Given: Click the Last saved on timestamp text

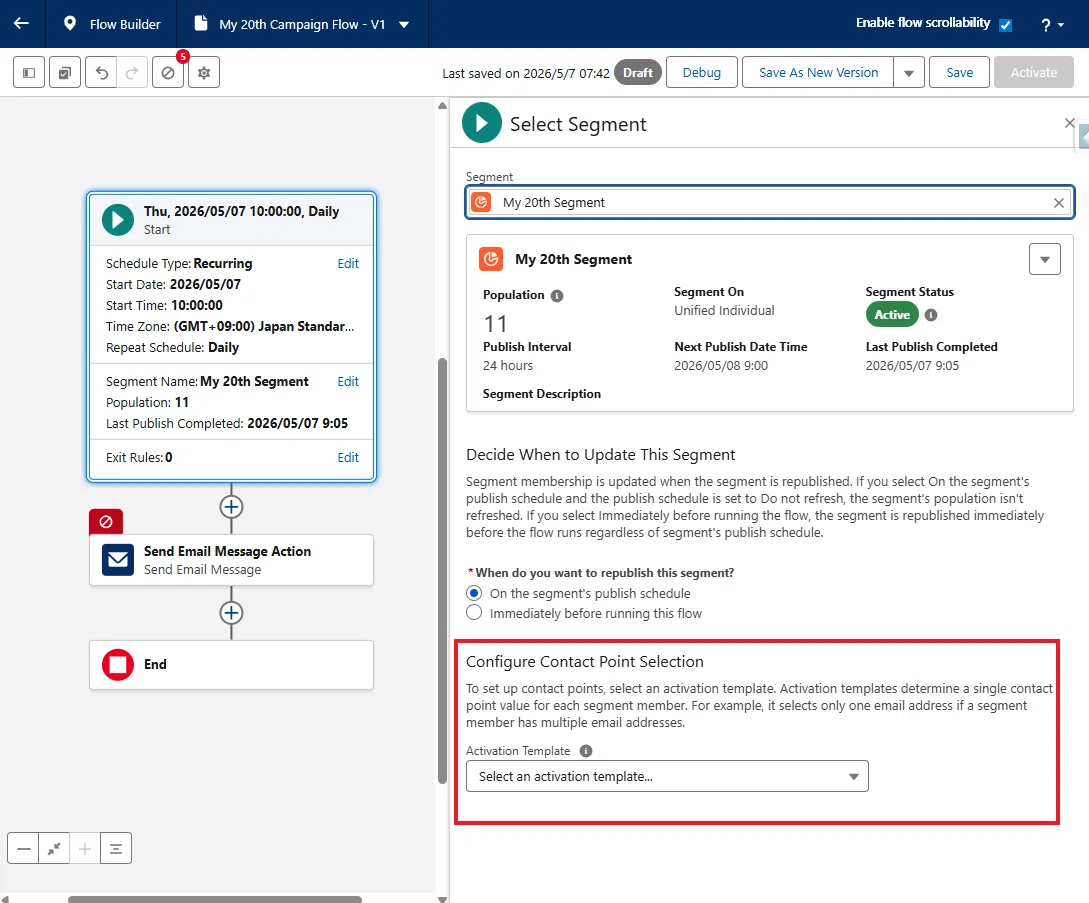Looking at the screenshot, I should (526, 73).
